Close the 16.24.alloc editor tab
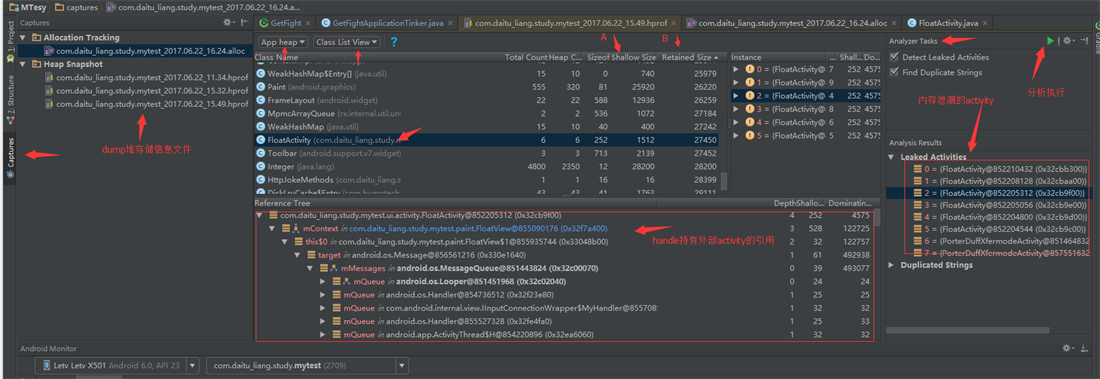The height and width of the screenshot is (379, 1100). click(x=894, y=23)
